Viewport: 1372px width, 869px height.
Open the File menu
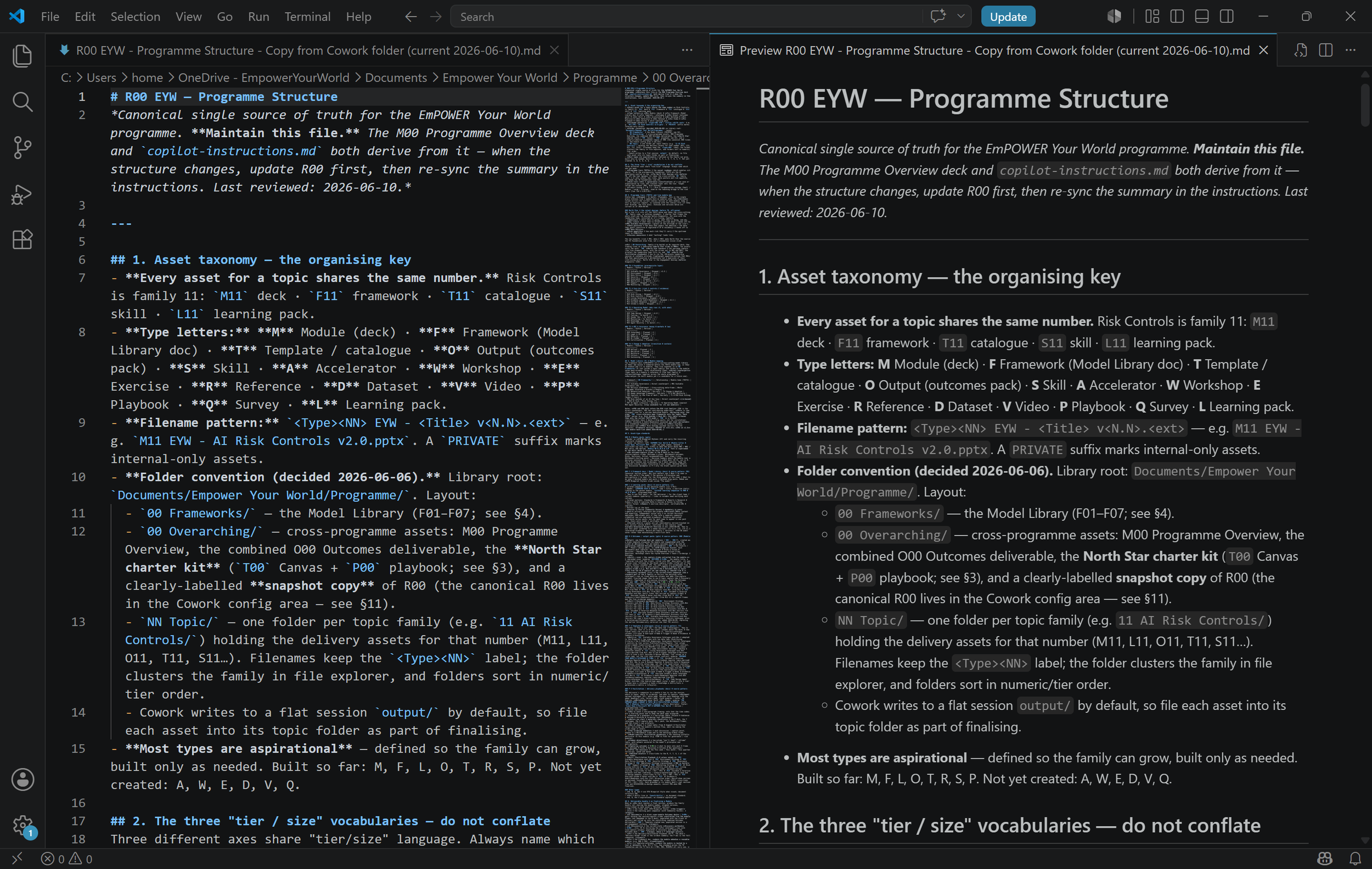click(x=50, y=16)
